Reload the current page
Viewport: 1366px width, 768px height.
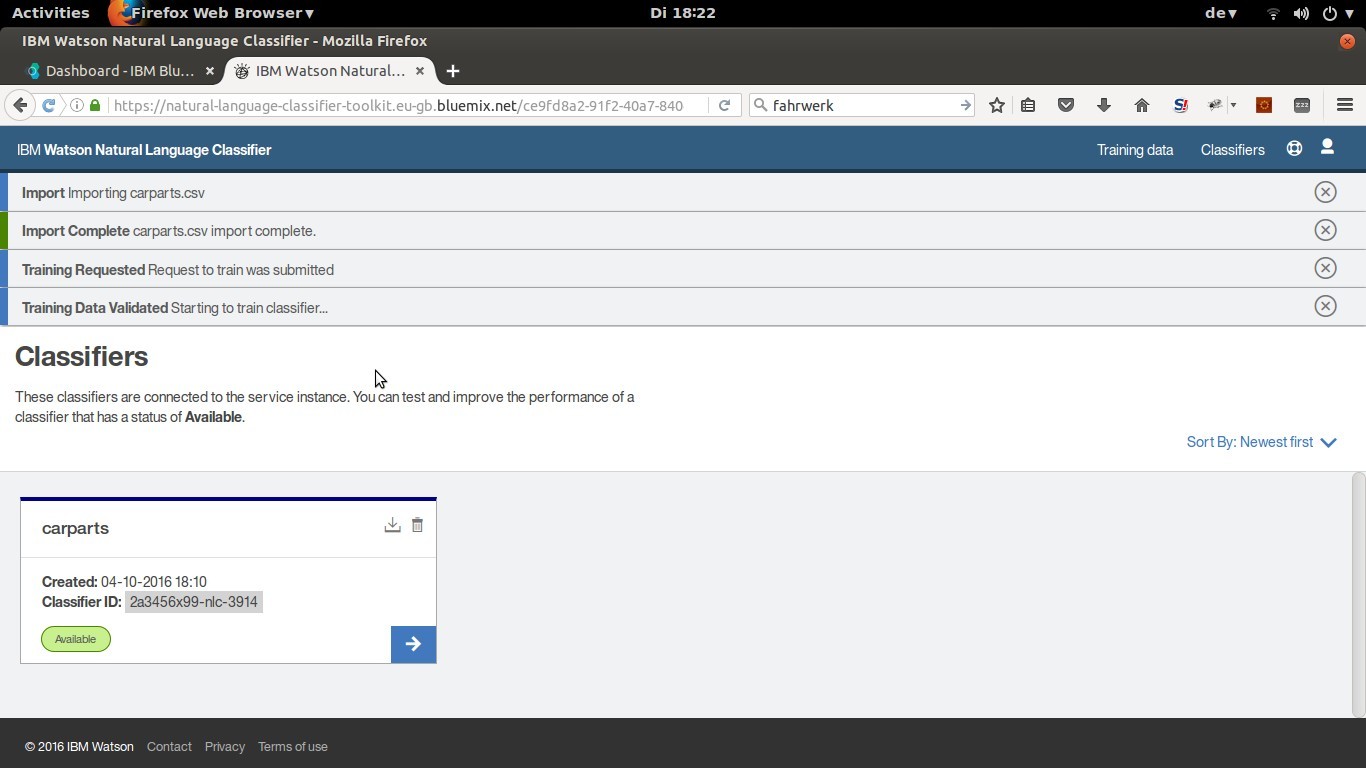pyautogui.click(x=725, y=105)
